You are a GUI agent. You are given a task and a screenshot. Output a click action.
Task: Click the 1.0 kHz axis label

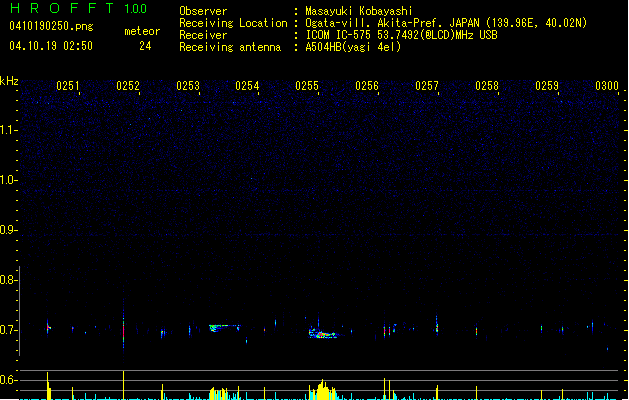[x=9, y=180]
